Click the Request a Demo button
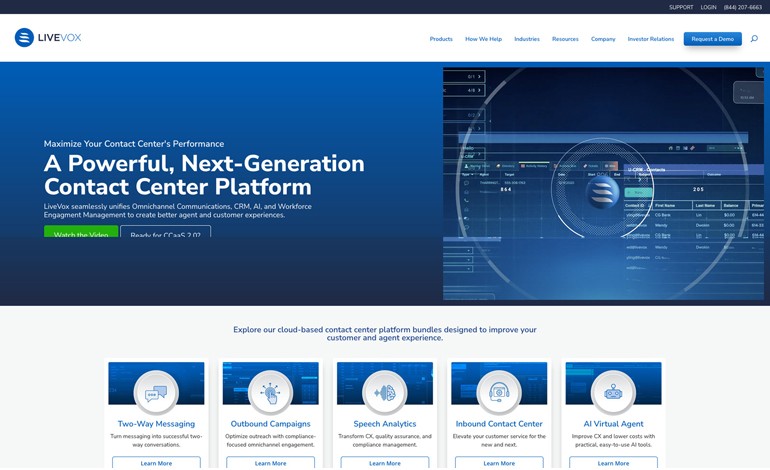The width and height of the screenshot is (770, 470). tap(713, 39)
